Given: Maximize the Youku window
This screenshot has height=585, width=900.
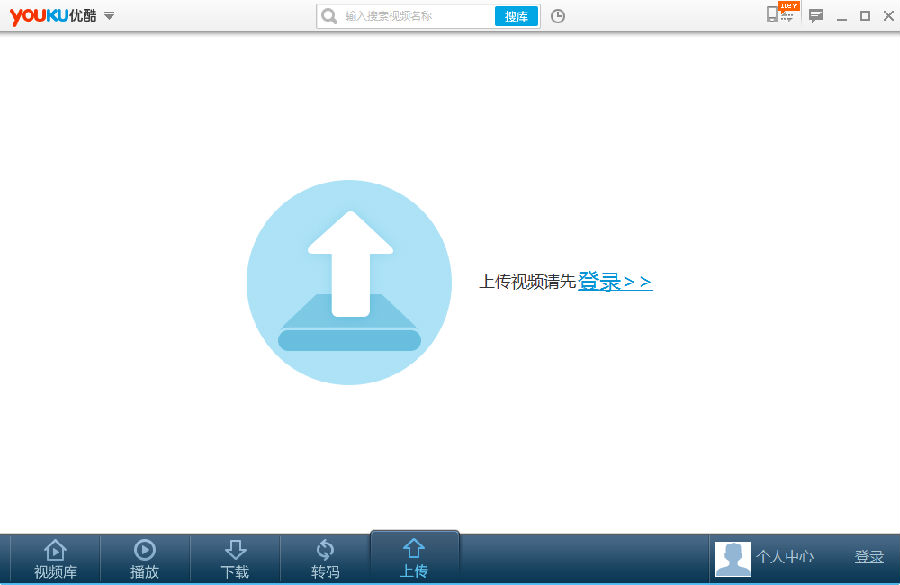Looking at the screenshot, I should (x=865, y=16).
